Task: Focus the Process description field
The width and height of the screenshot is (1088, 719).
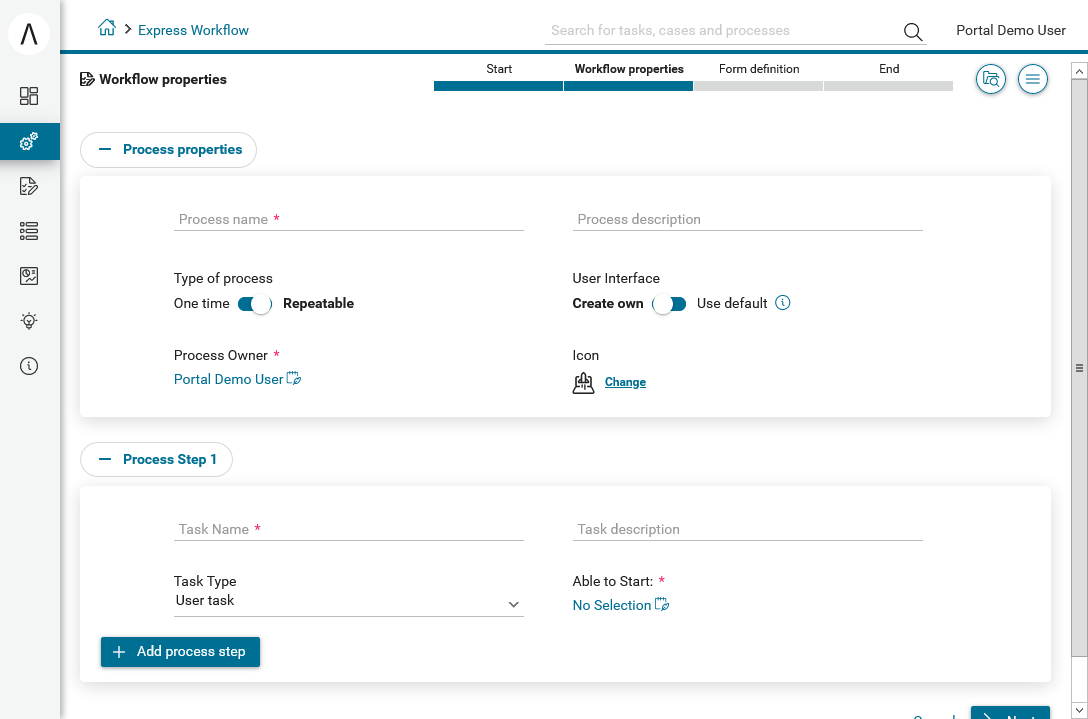Action: point(747,219)
